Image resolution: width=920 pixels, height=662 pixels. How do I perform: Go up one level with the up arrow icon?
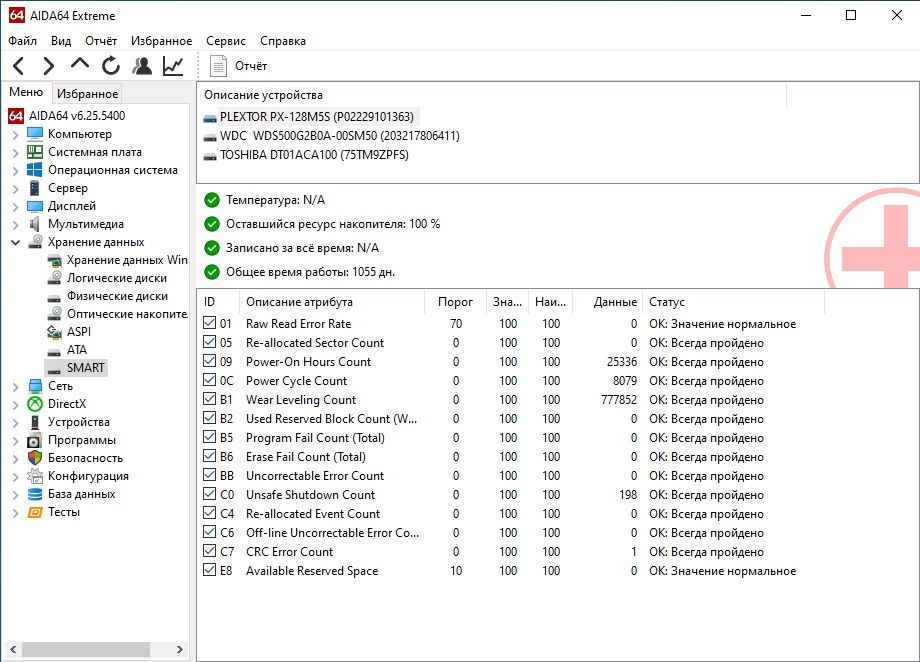coord(80,63)
